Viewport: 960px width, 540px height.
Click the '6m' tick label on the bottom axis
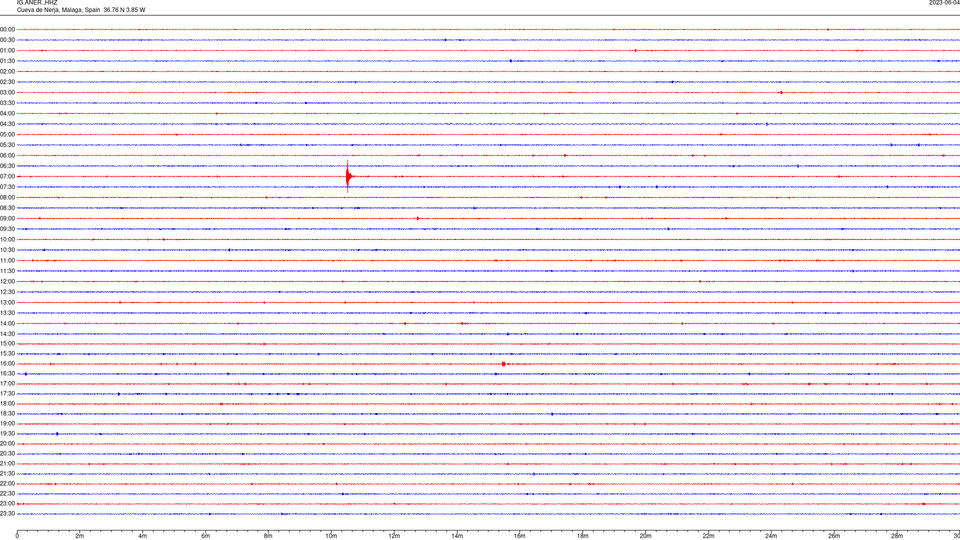point(206,536)
